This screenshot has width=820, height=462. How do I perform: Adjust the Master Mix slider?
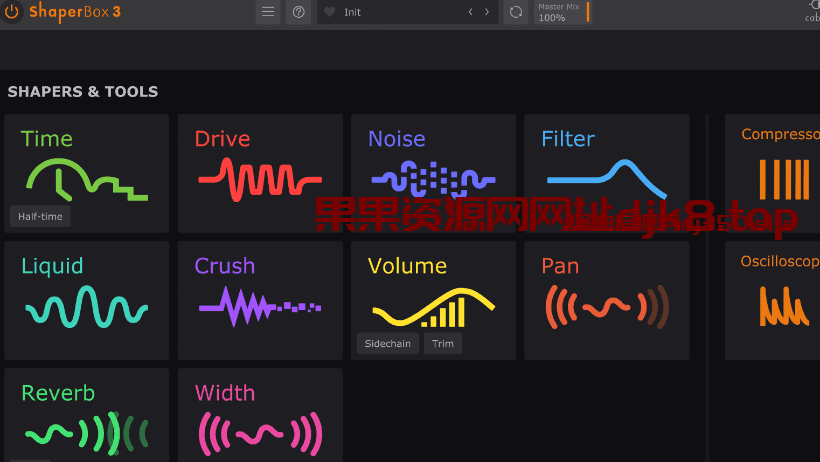tap(563, 12)
